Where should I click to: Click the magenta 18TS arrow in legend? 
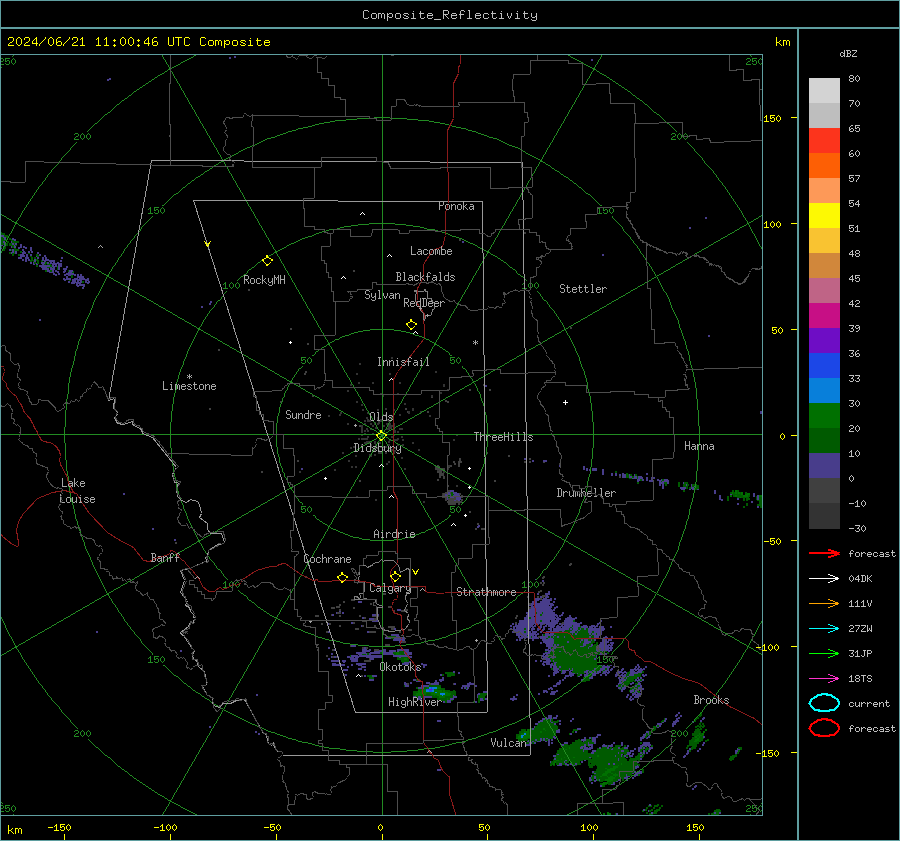[824, 679]
